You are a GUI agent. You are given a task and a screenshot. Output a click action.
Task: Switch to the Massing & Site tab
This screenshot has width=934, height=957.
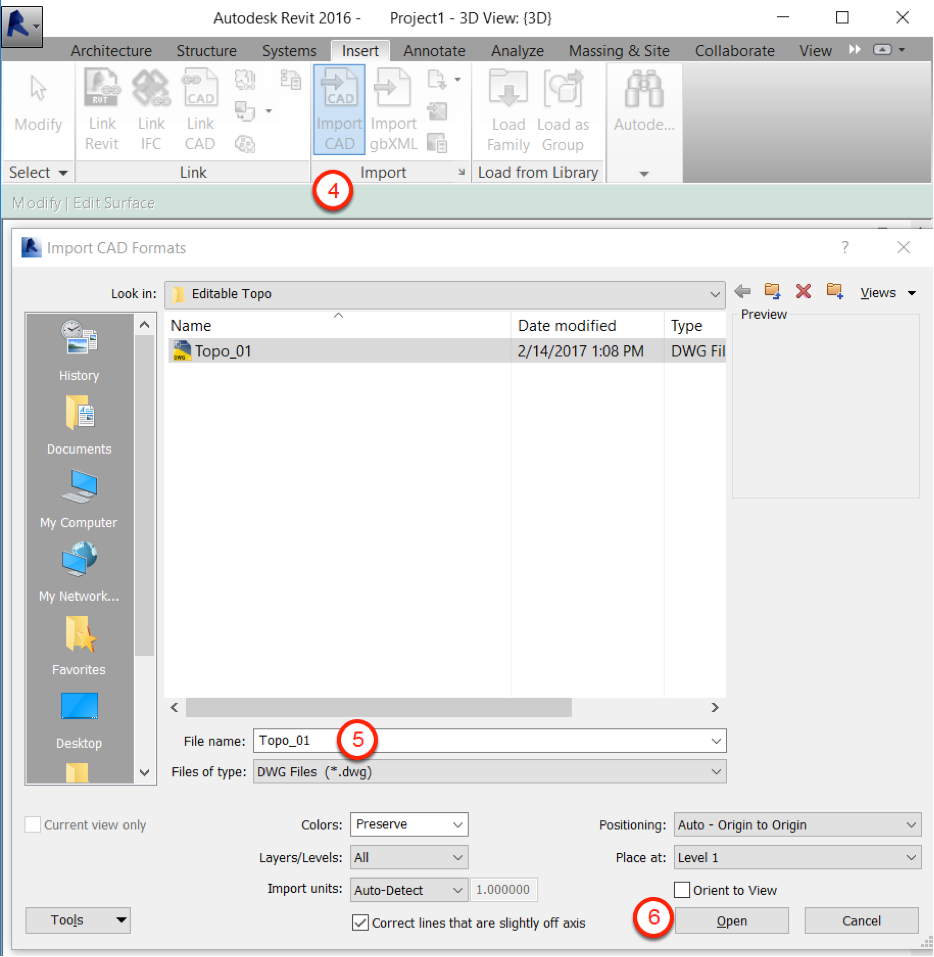(619, 51)
